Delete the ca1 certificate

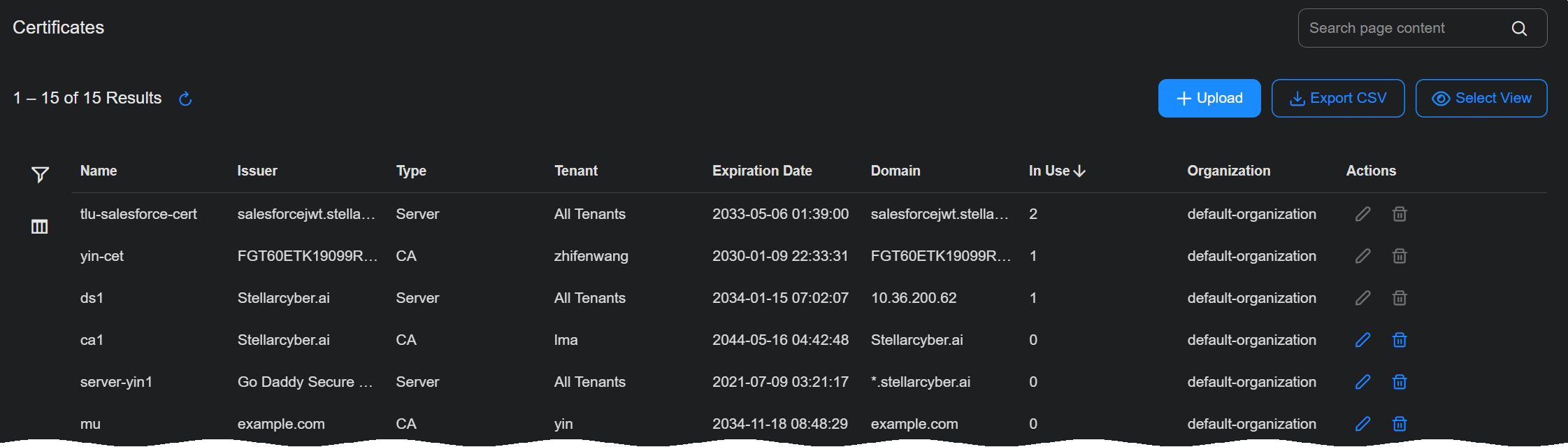point(1399,340)
